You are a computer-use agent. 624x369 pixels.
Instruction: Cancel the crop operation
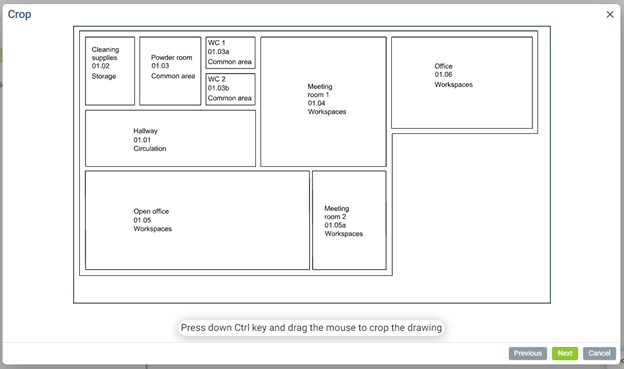(x=599, y=353)
